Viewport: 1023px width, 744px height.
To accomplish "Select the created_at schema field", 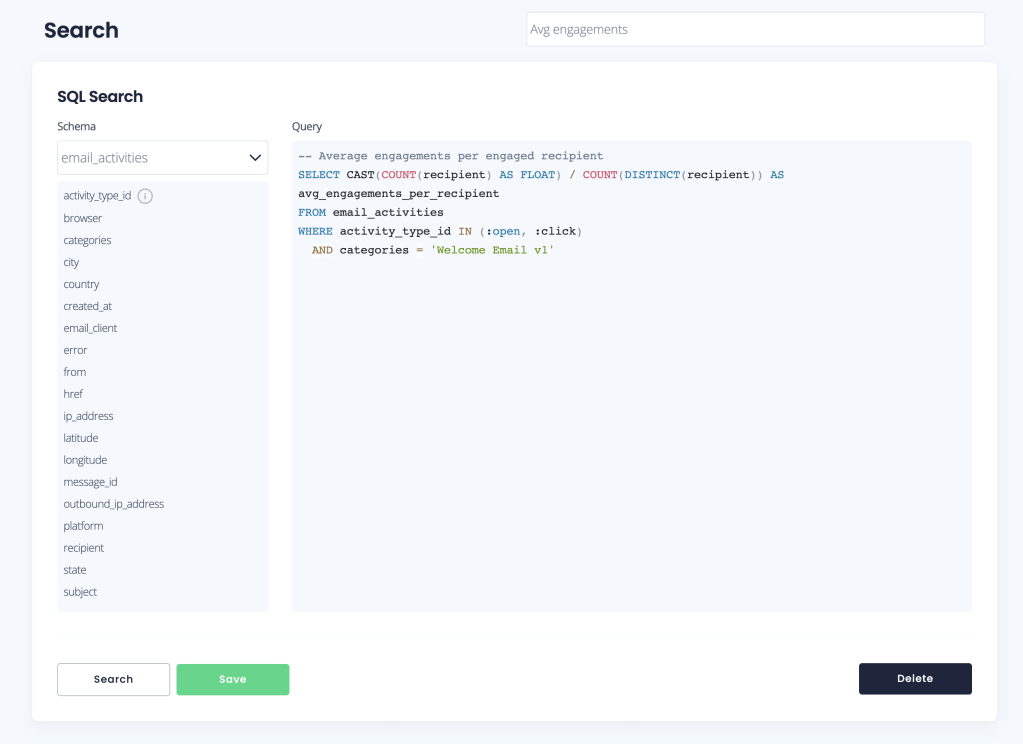I will point(87,306).
